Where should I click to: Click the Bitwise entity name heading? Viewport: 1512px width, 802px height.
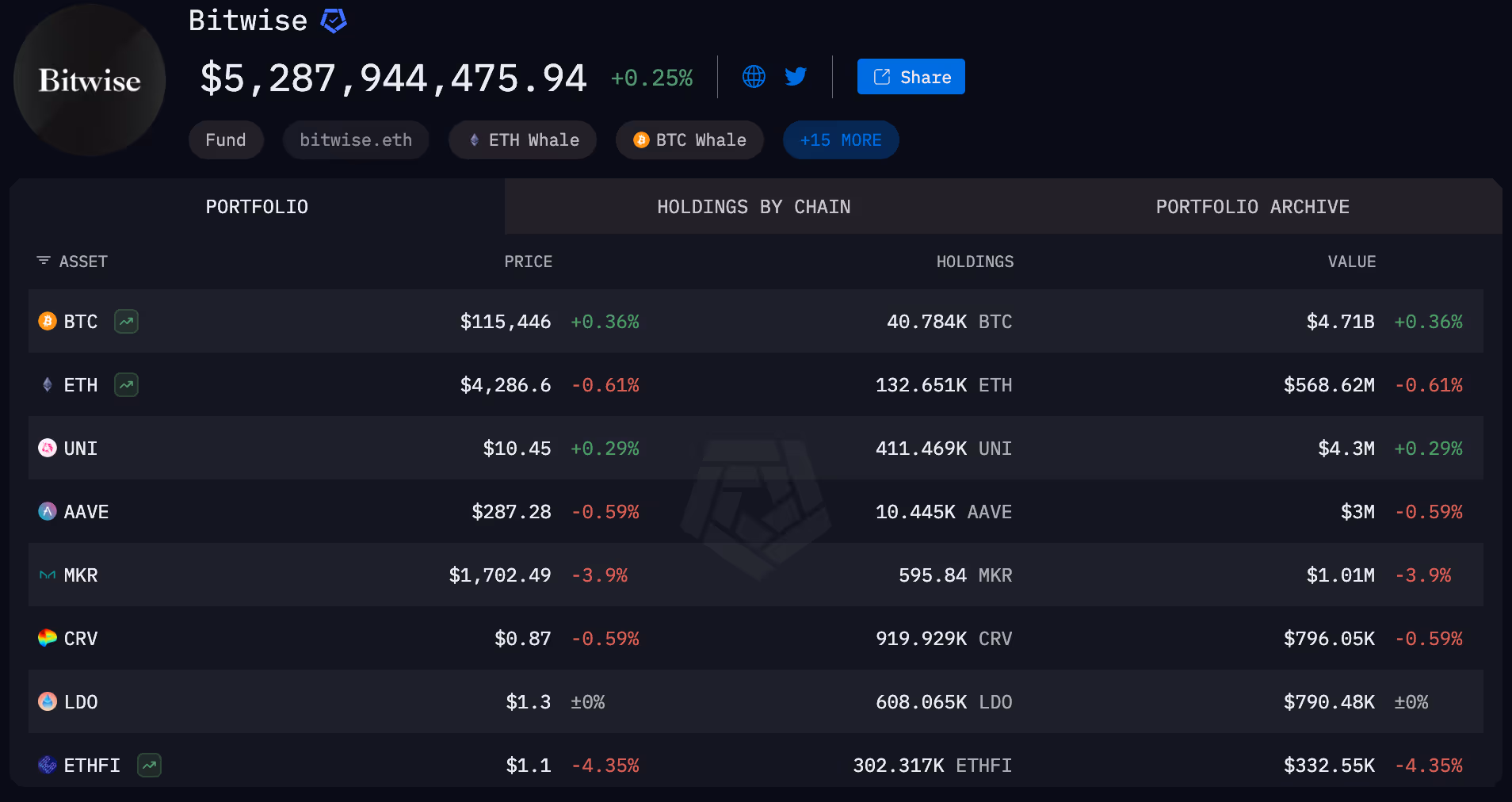pos(248,21)
